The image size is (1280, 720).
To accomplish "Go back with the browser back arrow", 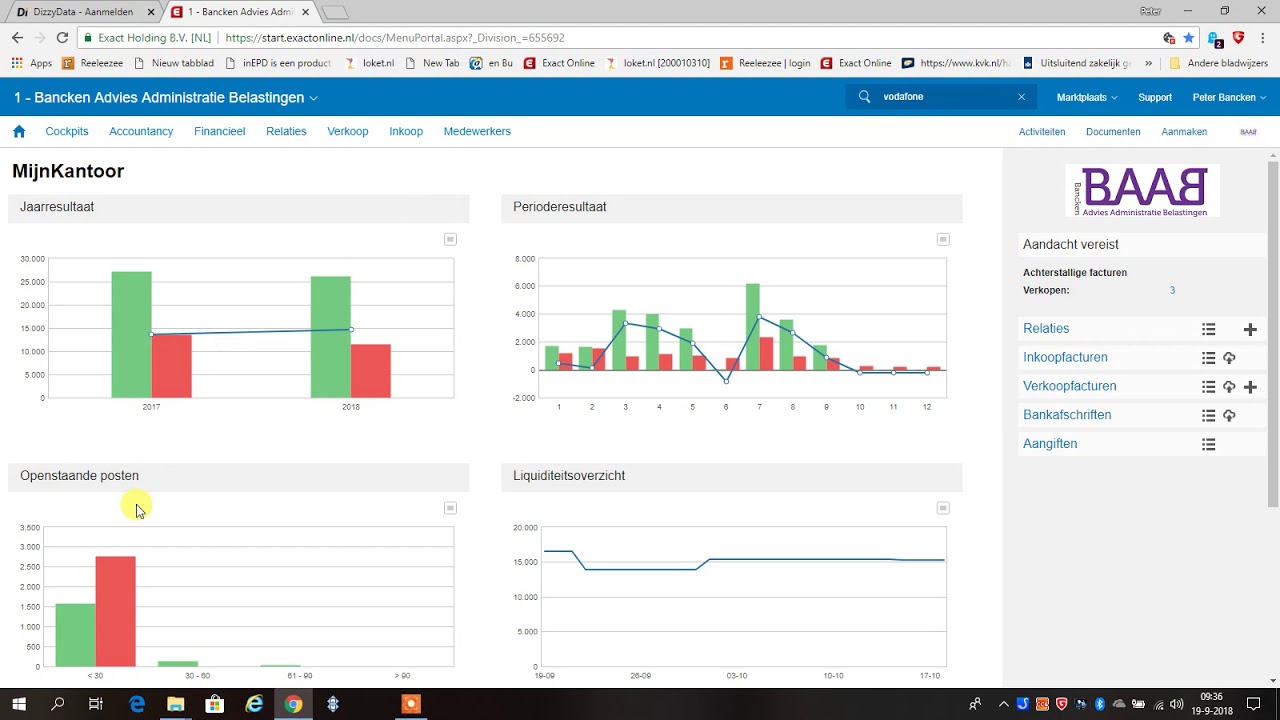I will click(x=17, y=38).
